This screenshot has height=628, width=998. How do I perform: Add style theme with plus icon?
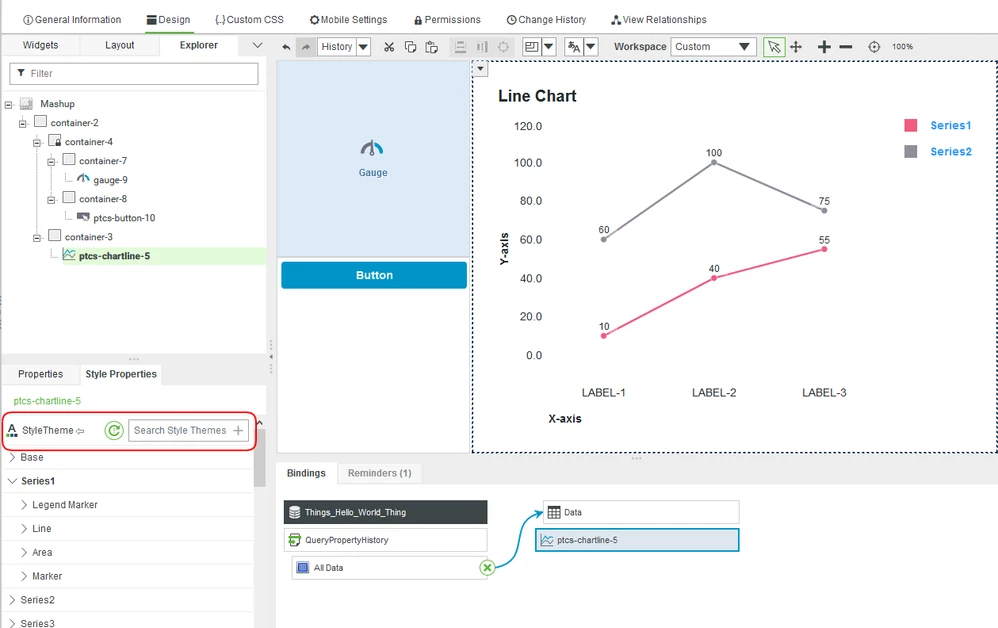coord(238,431)
